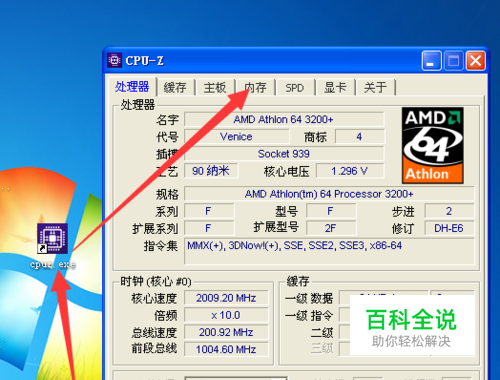Click the x 10.0 multiplier value
Viewport: 500px width, 380px height.
(x=226, y=315)
